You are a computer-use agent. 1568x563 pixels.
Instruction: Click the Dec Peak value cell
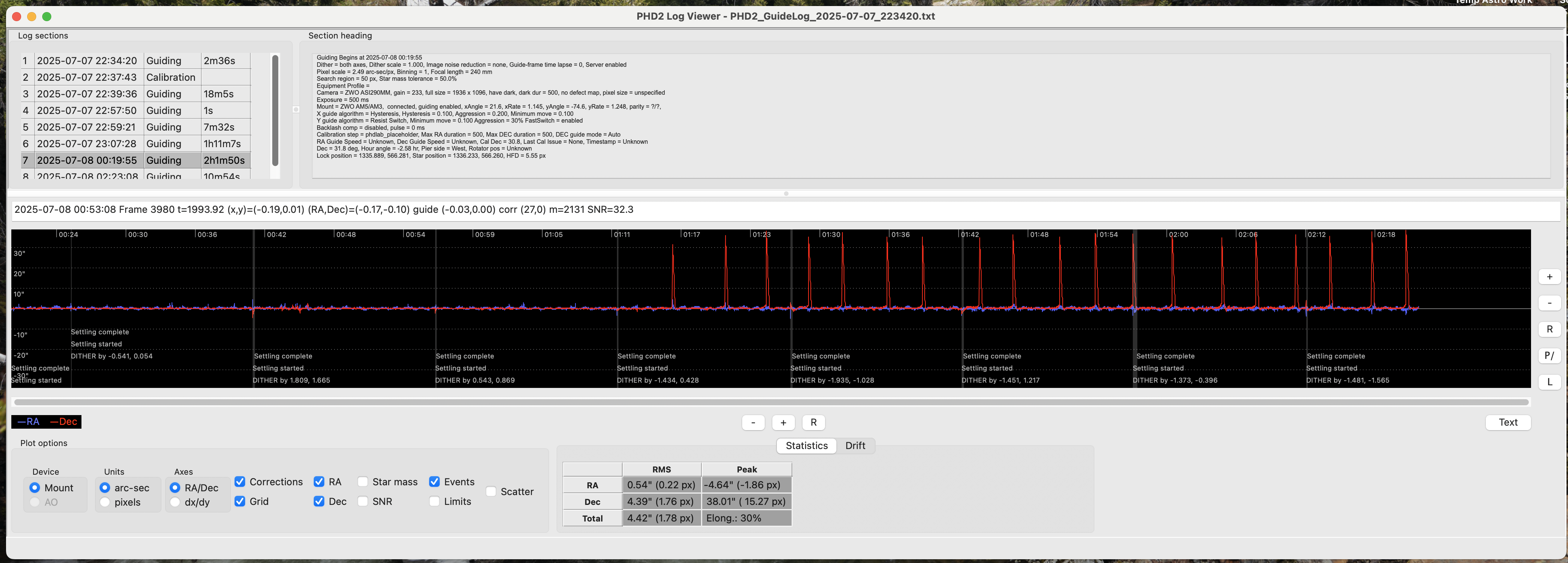tap(747, 501)
